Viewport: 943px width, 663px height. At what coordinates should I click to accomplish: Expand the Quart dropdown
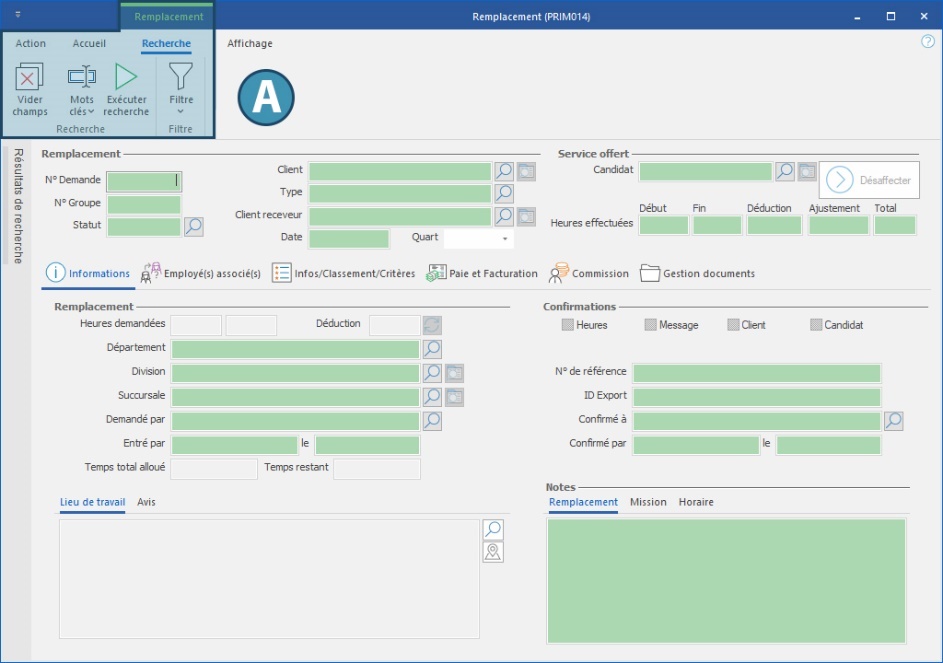(505, 239)
